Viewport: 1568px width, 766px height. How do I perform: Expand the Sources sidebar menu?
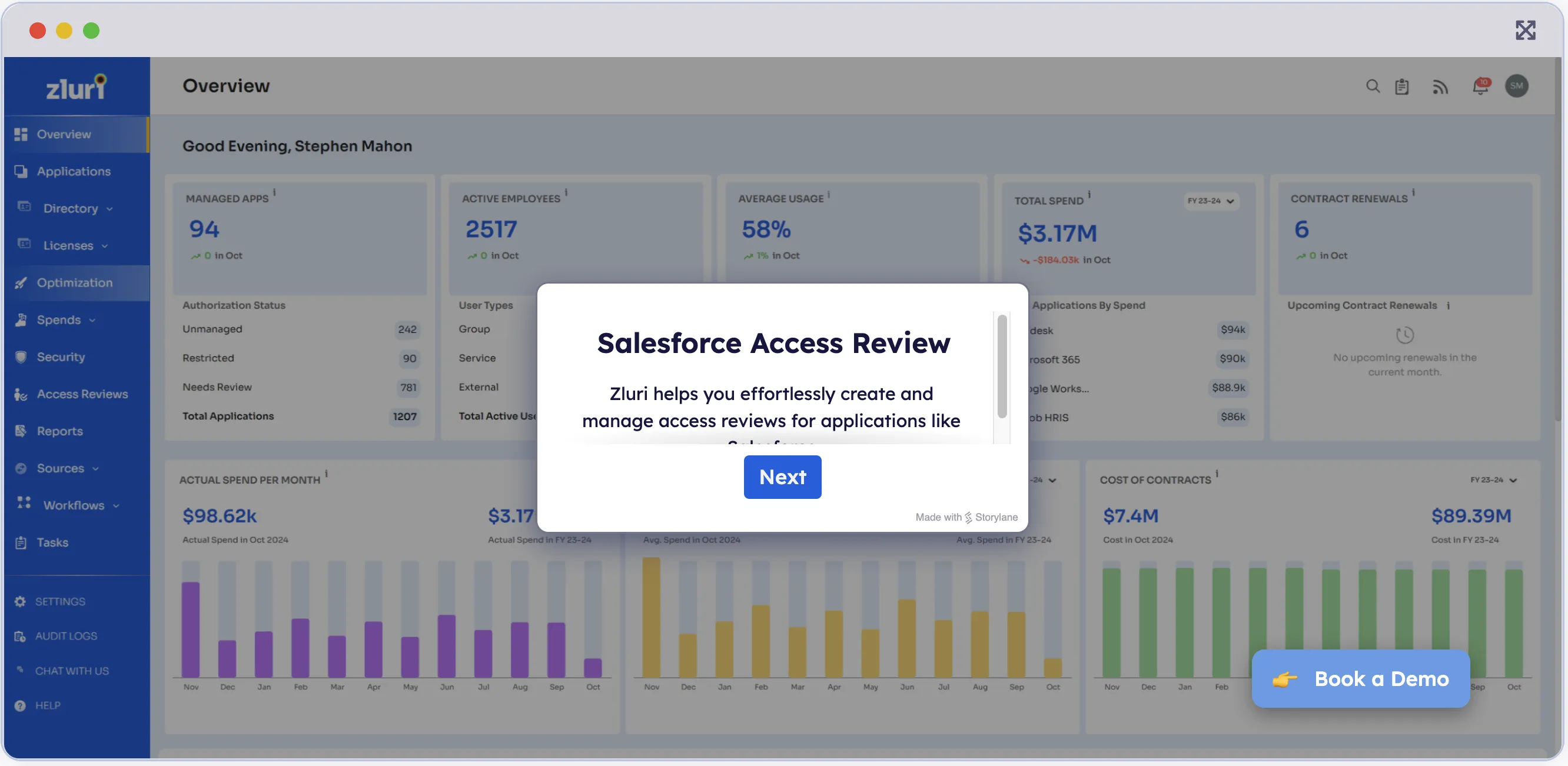point(76,468)
